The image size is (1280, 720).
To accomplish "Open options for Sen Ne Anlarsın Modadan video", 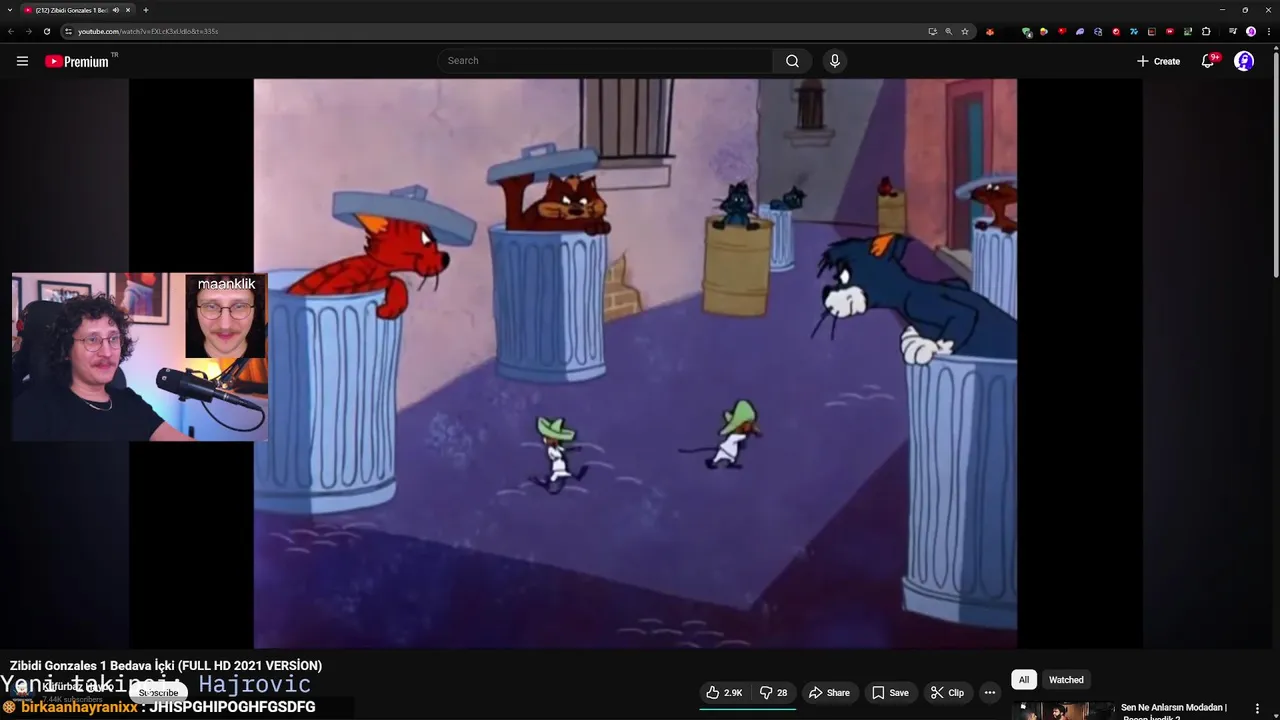I will 1257,709.
